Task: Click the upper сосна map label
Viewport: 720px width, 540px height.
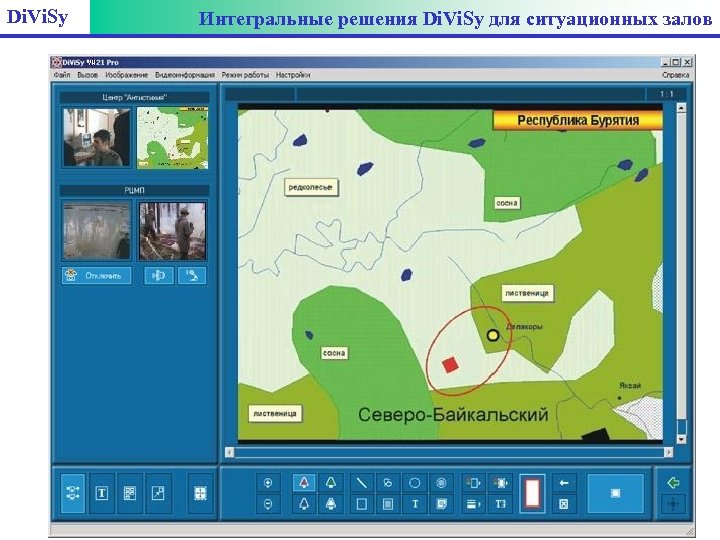Action: 507,202
